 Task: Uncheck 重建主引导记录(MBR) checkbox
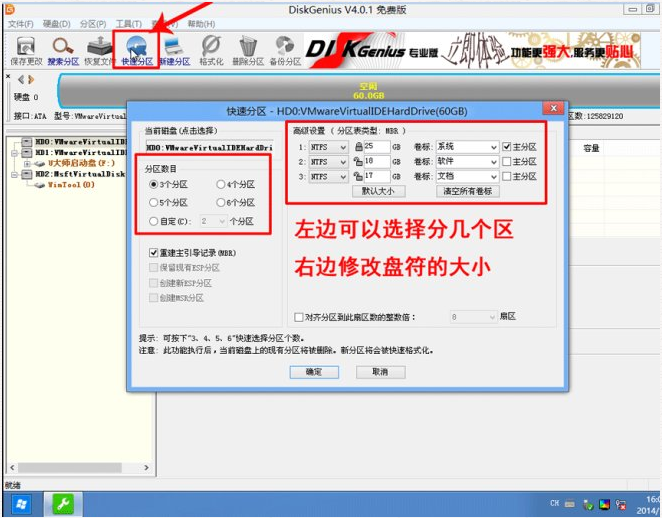point(154,253)
